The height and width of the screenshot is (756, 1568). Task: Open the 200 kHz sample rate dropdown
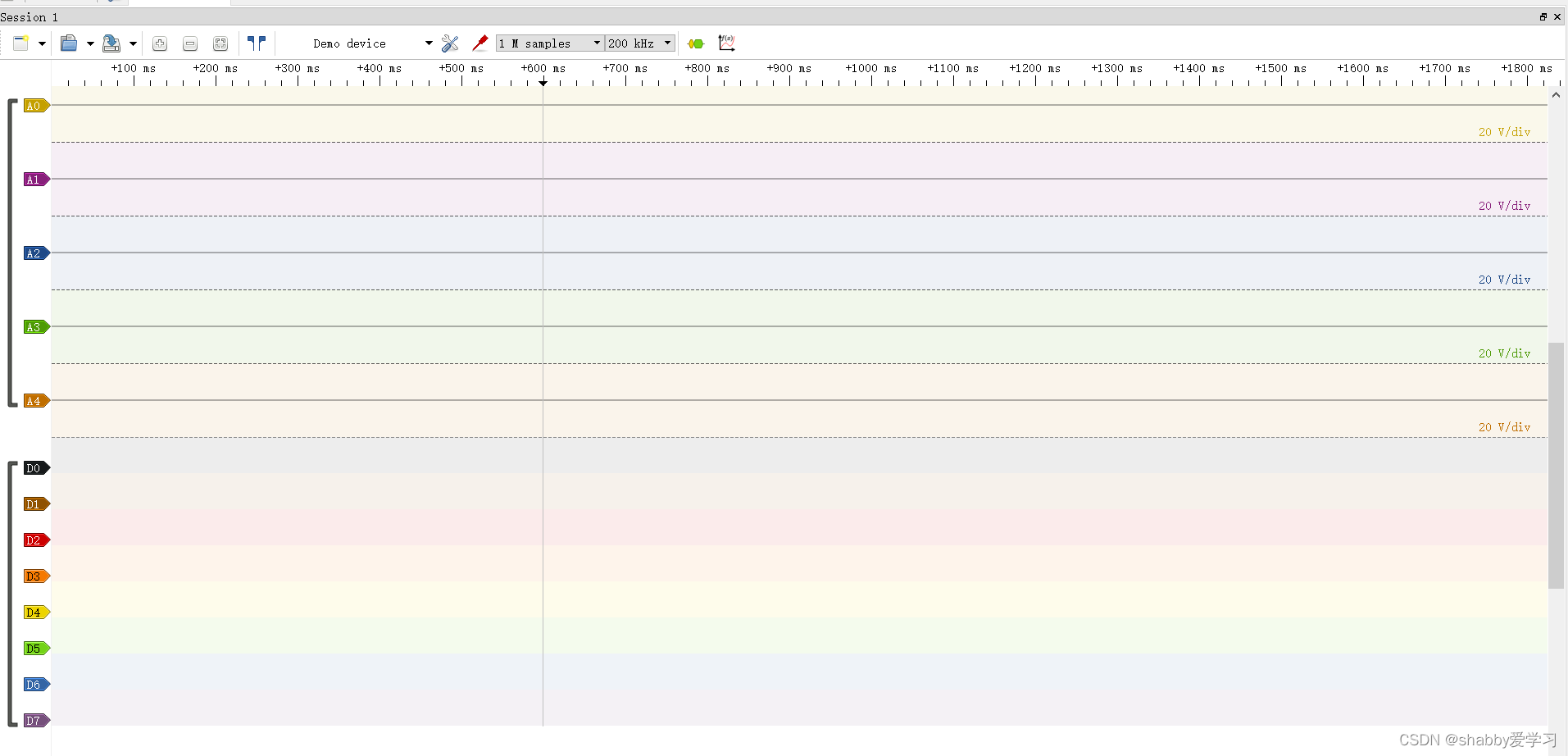point(640,43)
